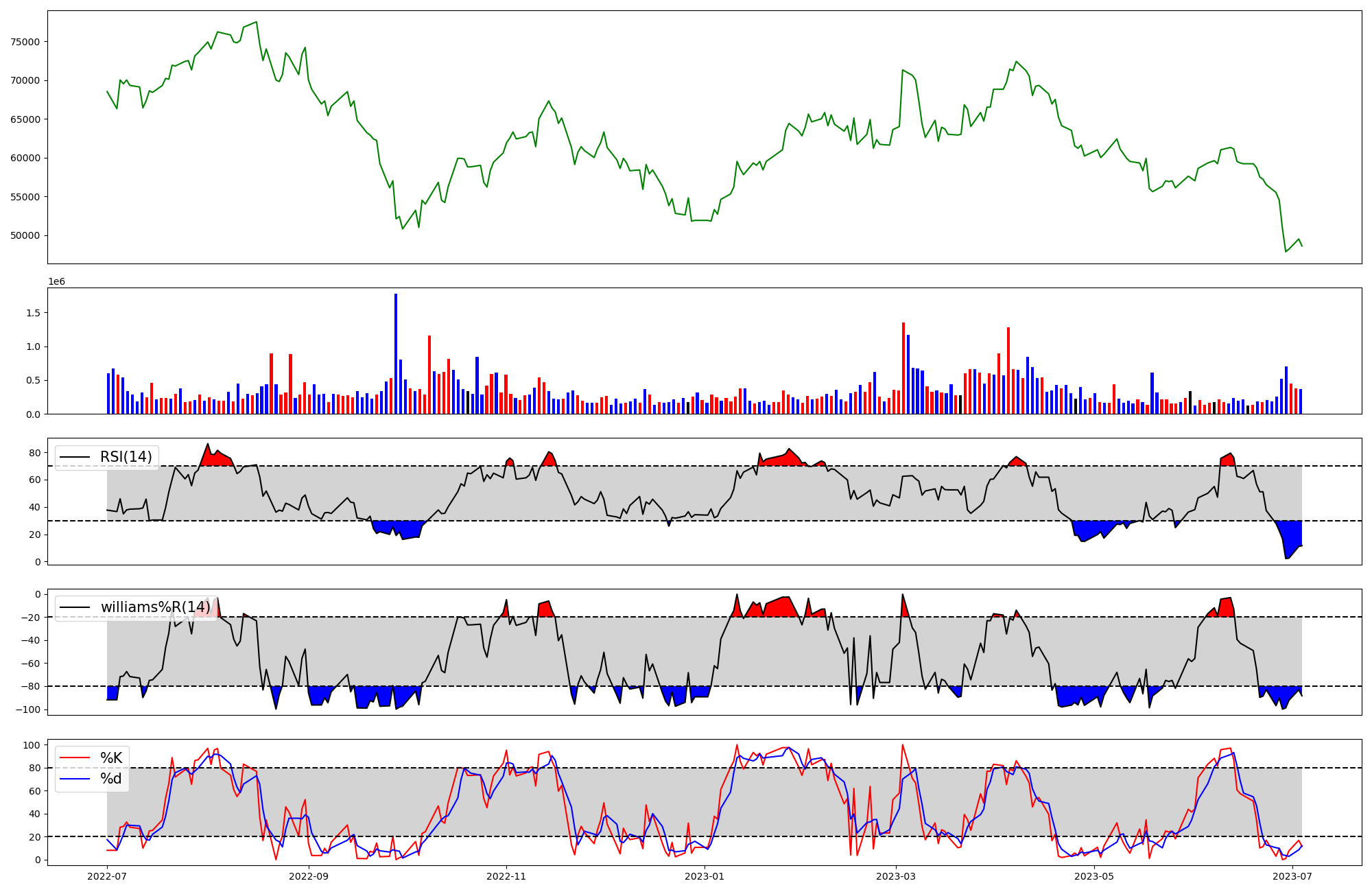Click the 1e6 exponent label above volume
This screenshot has width=1372, height=892.
pos(56,282)
